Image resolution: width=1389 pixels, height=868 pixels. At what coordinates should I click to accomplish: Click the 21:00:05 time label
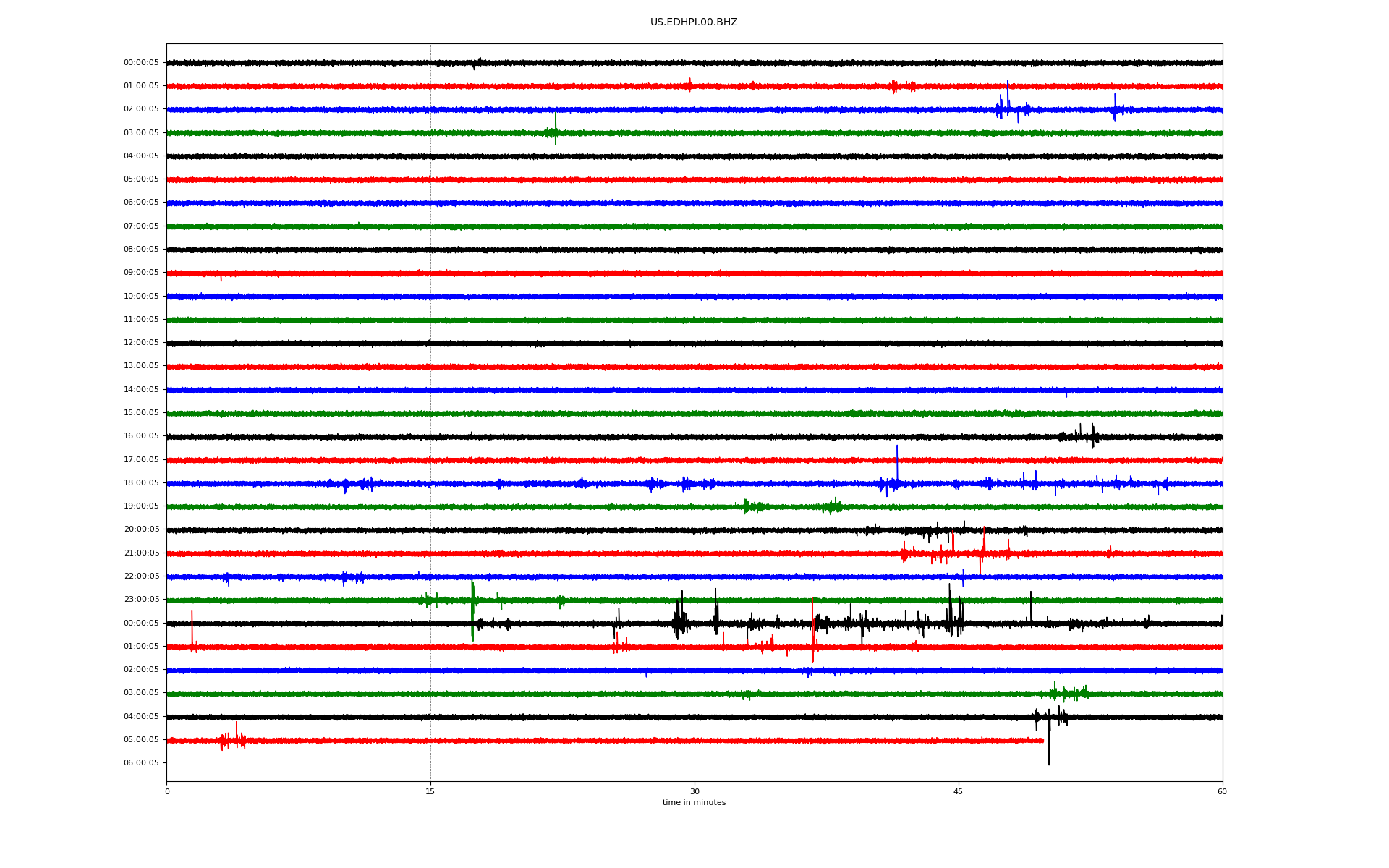tap(141, 553)
